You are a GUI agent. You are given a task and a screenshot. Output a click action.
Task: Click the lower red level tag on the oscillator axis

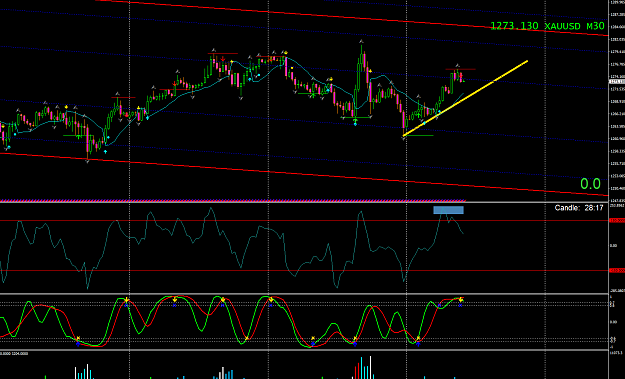coord(617,271)
